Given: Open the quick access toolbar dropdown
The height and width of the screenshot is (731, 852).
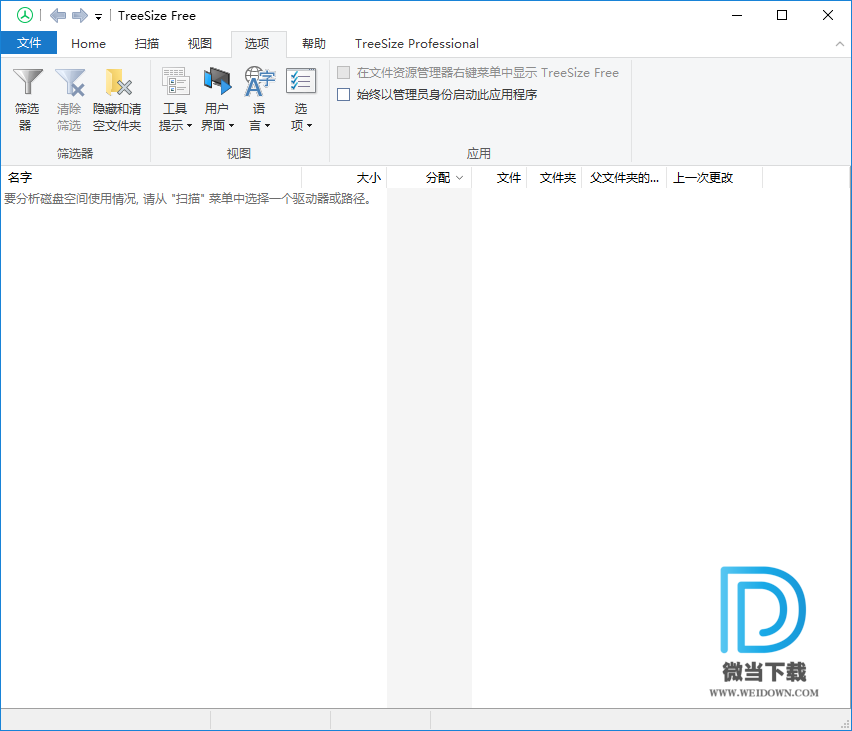Looking at the screenshot, I should (x=98, y=17).
